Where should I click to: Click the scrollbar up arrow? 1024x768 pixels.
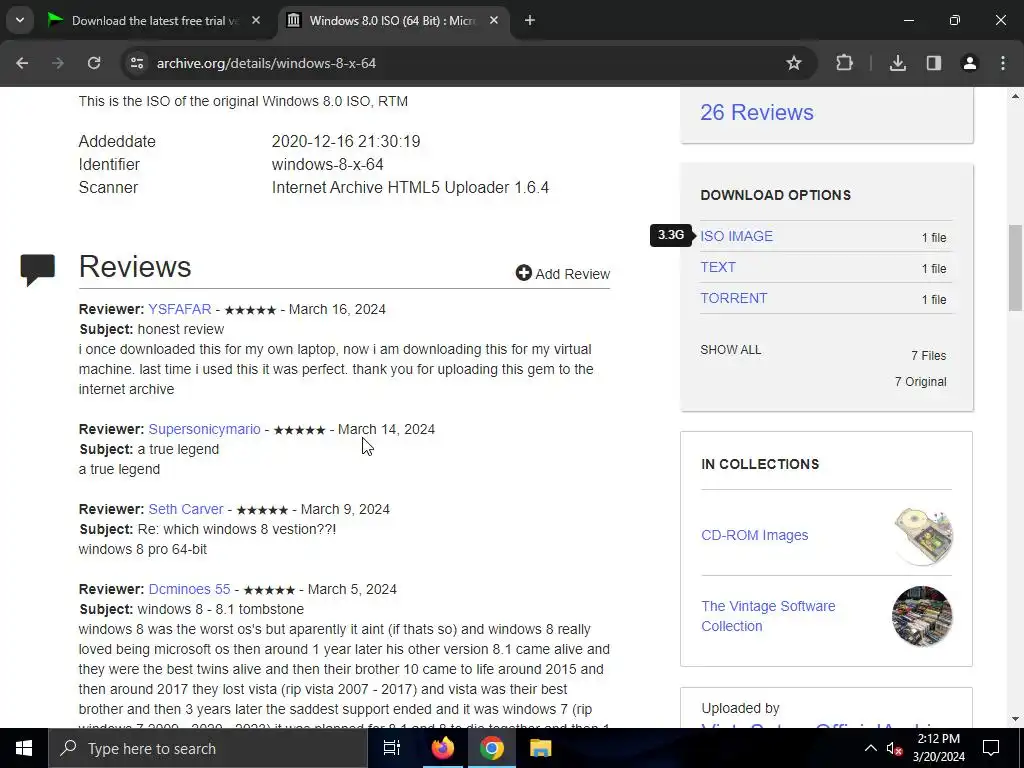[1016, 97]
